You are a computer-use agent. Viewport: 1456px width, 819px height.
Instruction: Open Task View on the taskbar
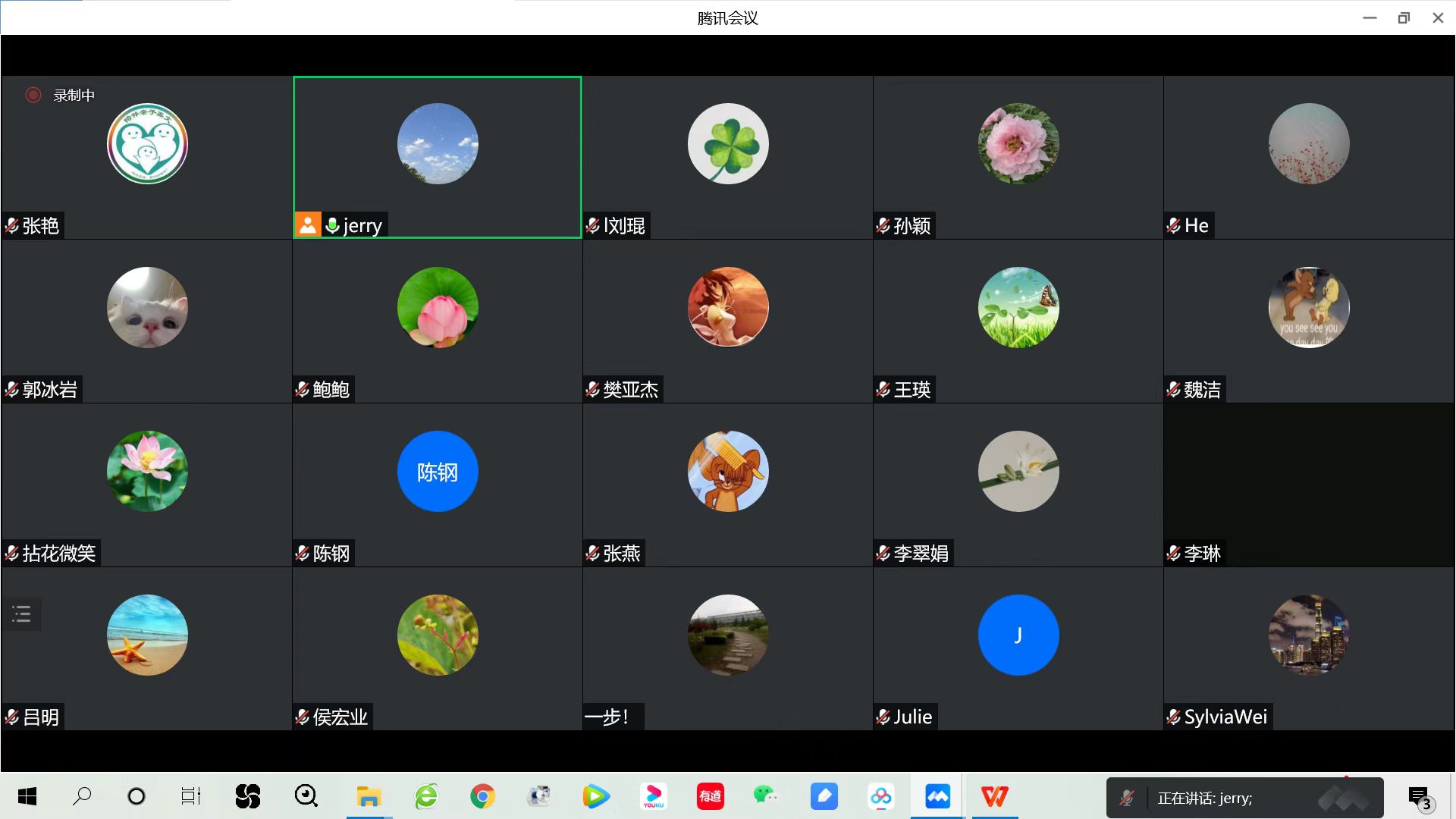click(x=191, y=796)
